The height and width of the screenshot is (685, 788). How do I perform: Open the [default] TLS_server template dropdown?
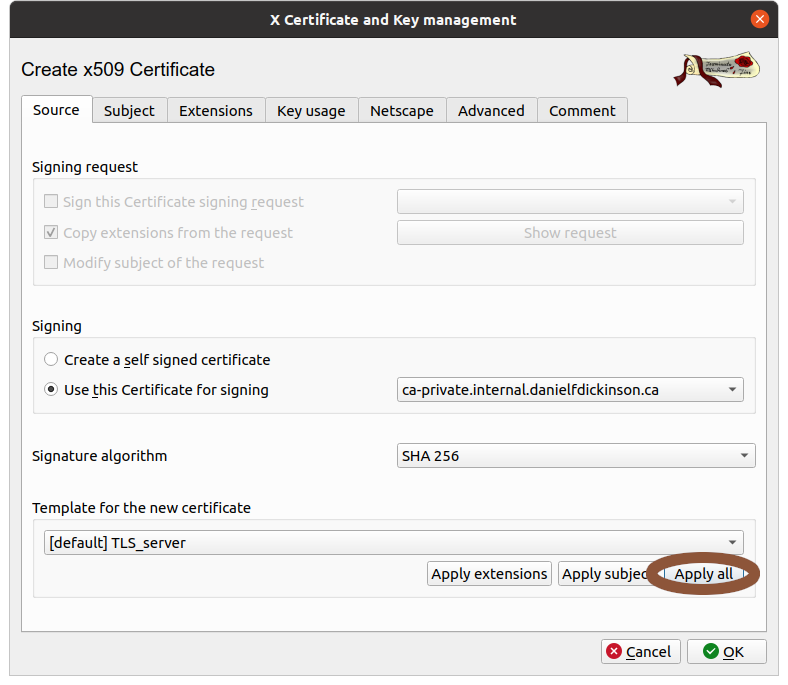[393, 543]
